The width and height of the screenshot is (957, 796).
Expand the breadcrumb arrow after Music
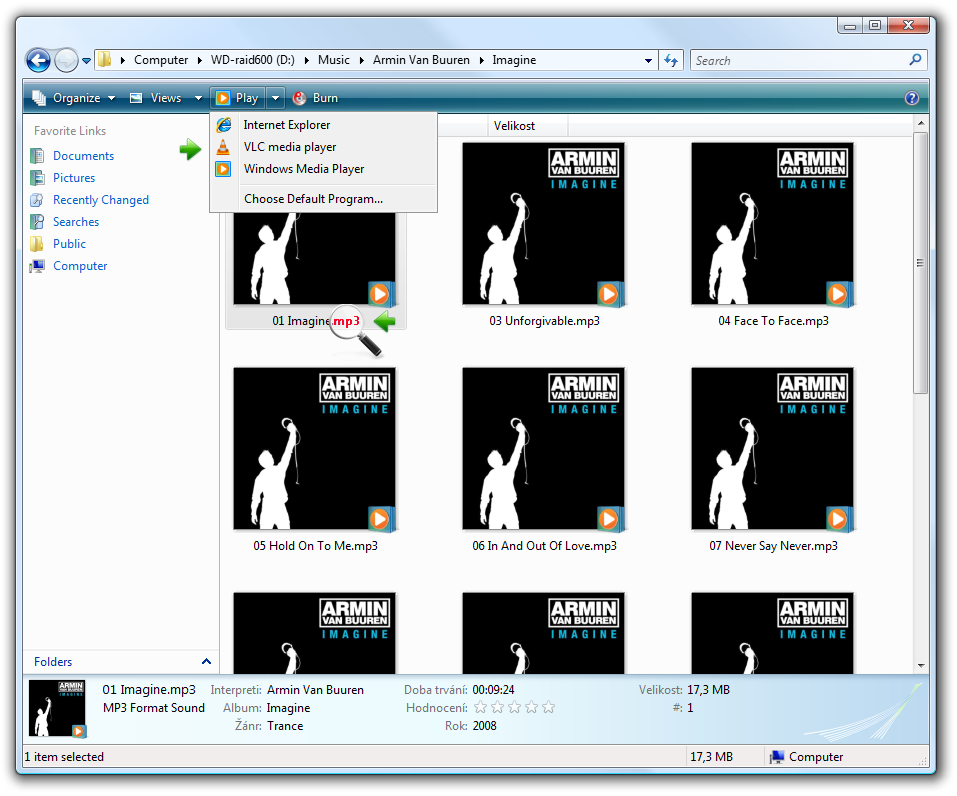[361, 60]
